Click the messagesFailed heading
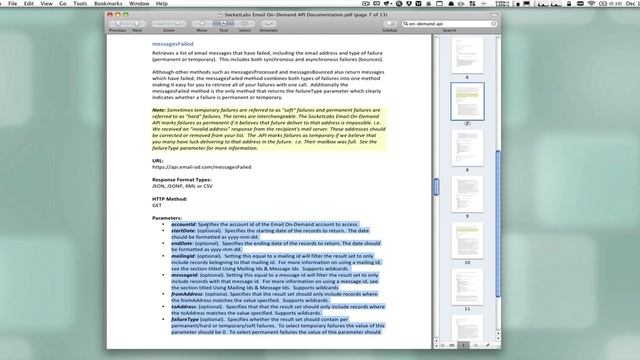The width and height of the screenshot is (640, 360). [173, 44]
